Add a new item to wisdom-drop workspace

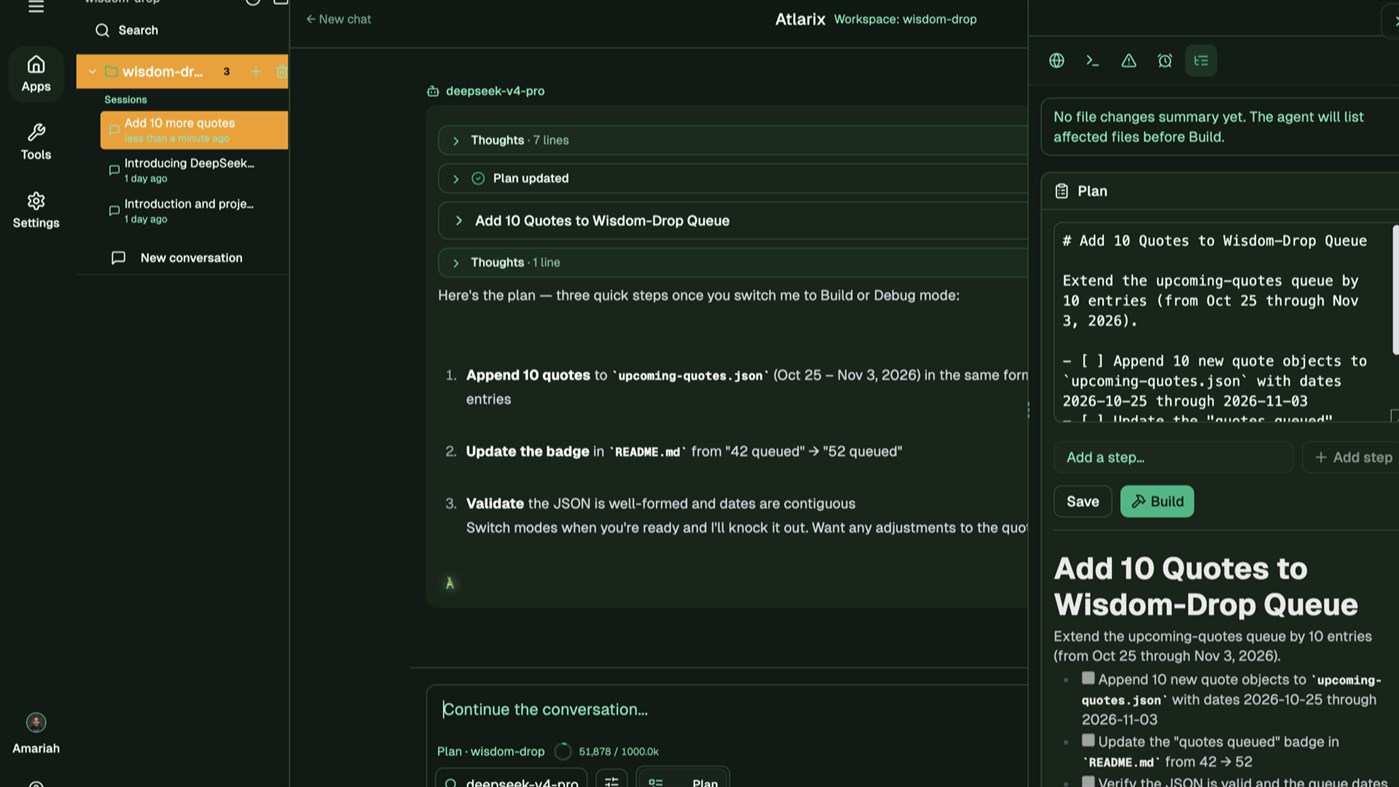pos(256,72)
